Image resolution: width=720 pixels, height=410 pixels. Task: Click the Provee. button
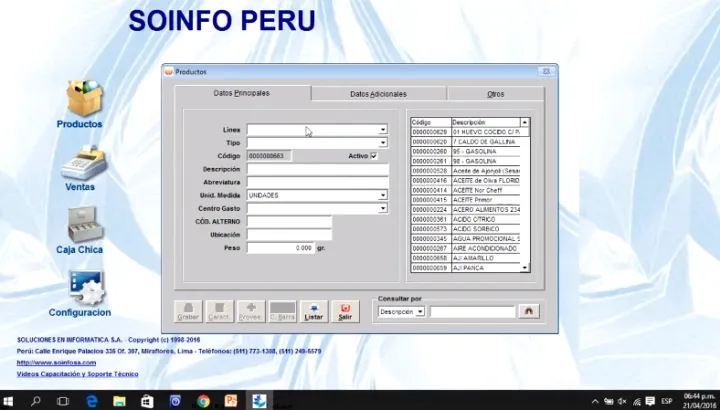(251, 311)
